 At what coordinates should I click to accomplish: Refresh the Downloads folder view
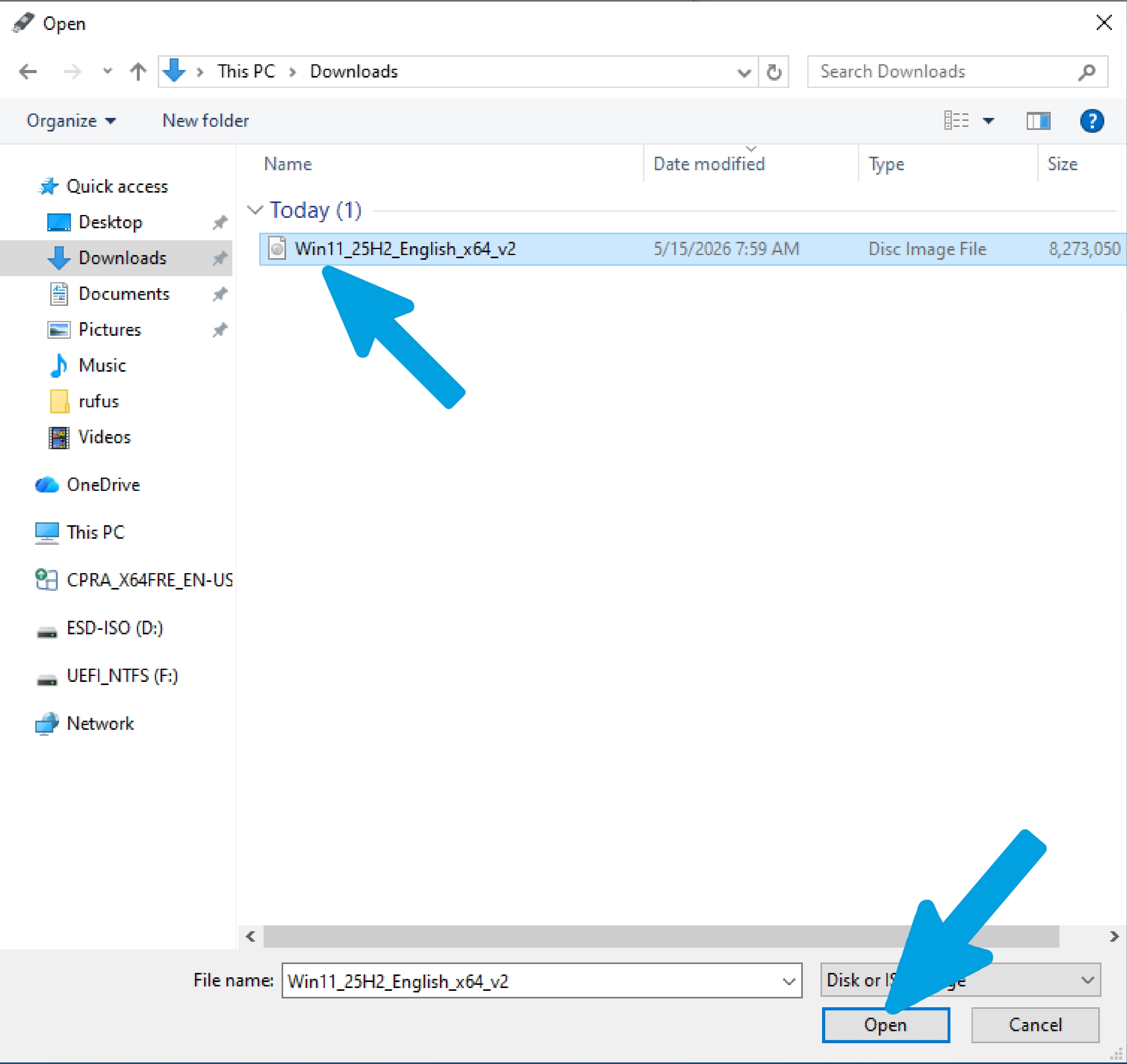774,72
